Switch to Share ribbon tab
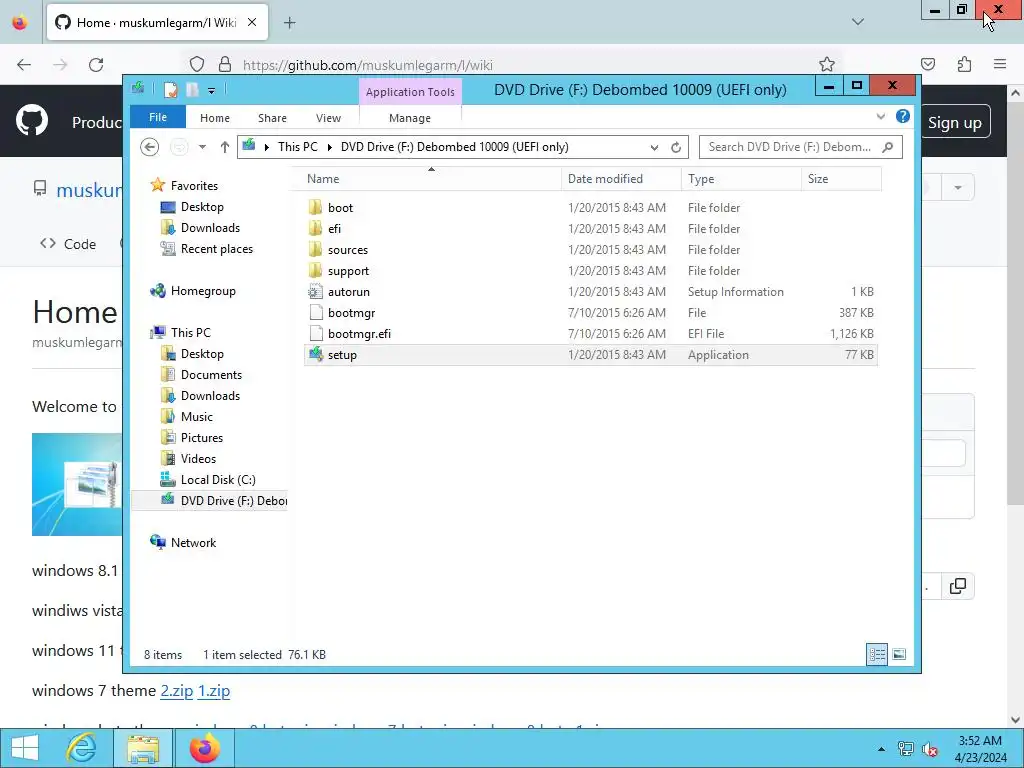The image size is (1024, 768). 272,118
